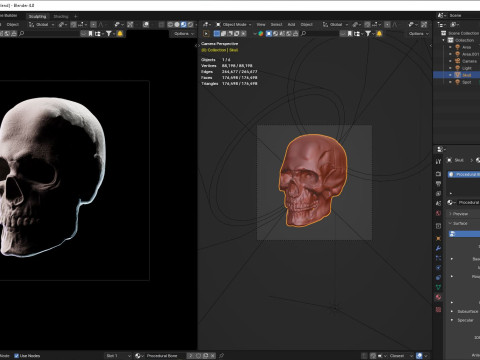Open the Output properties tab
Viewport: 480px width, 360px height.
438,184
